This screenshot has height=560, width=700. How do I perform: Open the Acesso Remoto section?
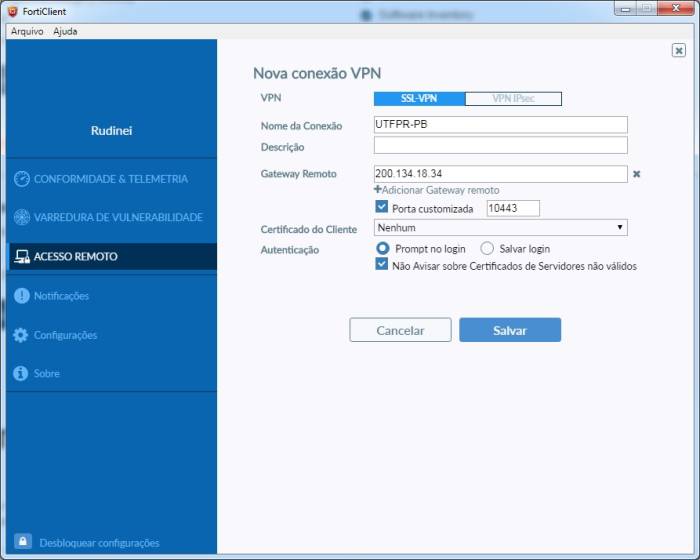[x=112, y=256]
